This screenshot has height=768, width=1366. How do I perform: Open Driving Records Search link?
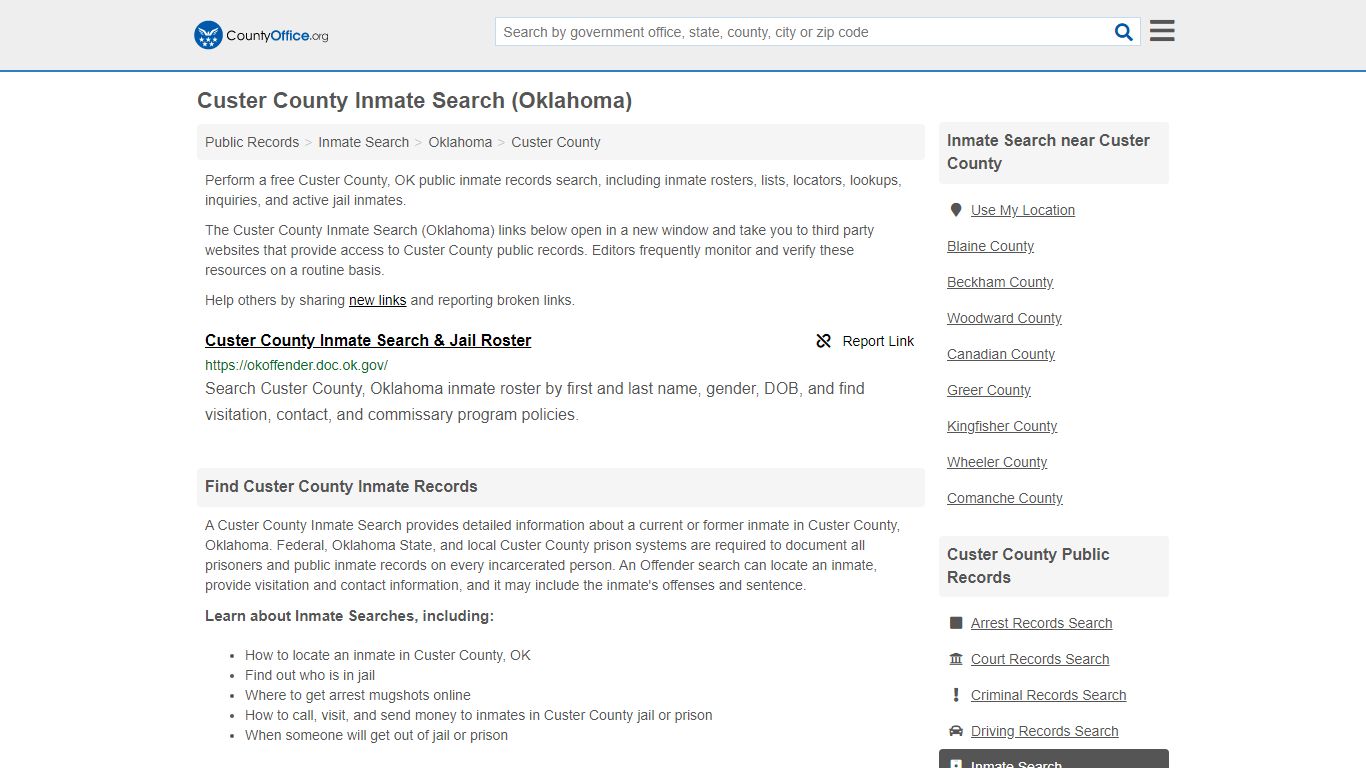click(x=1044, y=731)
